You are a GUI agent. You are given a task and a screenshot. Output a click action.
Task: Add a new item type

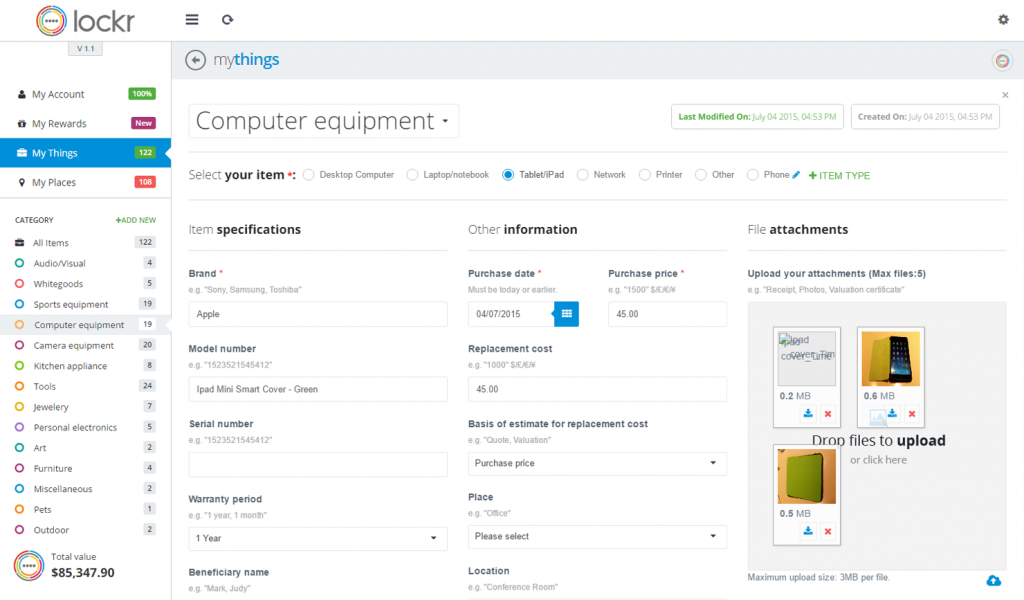[839, 176]
